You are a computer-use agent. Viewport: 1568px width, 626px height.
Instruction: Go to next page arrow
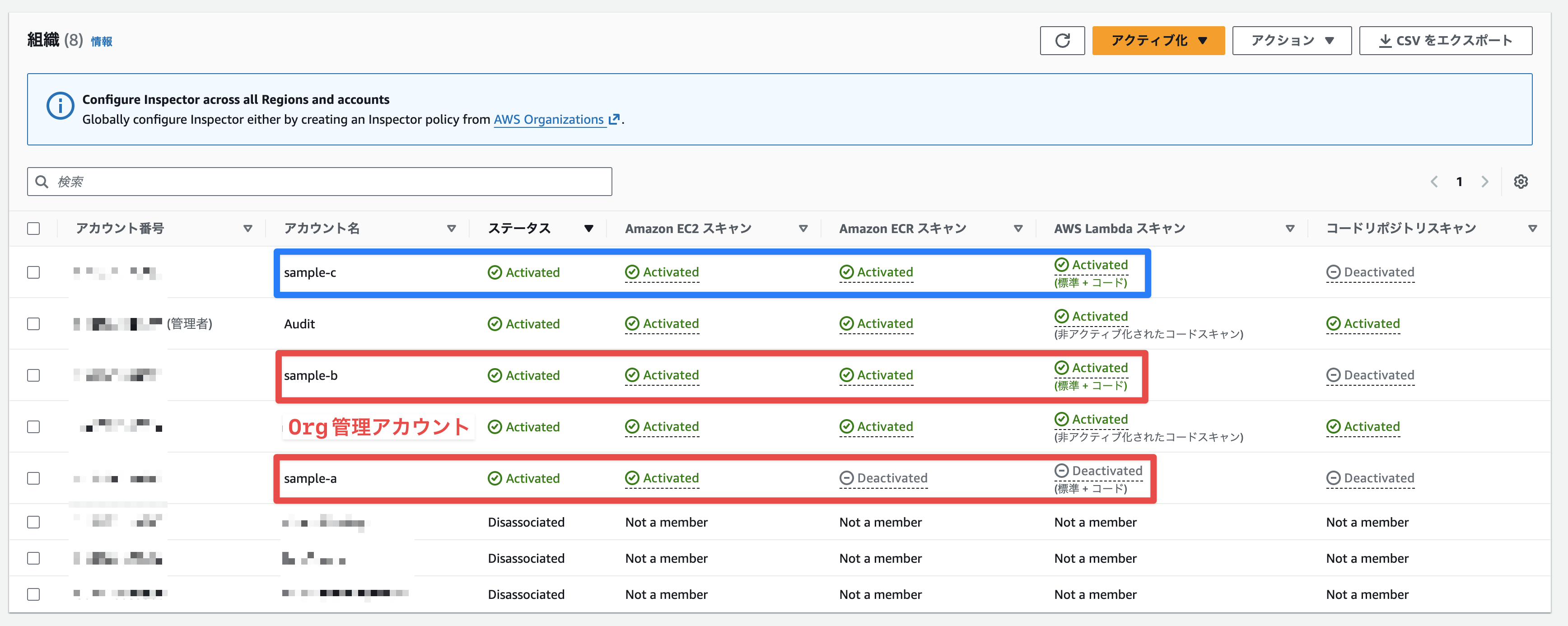click(x=1484, y=182)
